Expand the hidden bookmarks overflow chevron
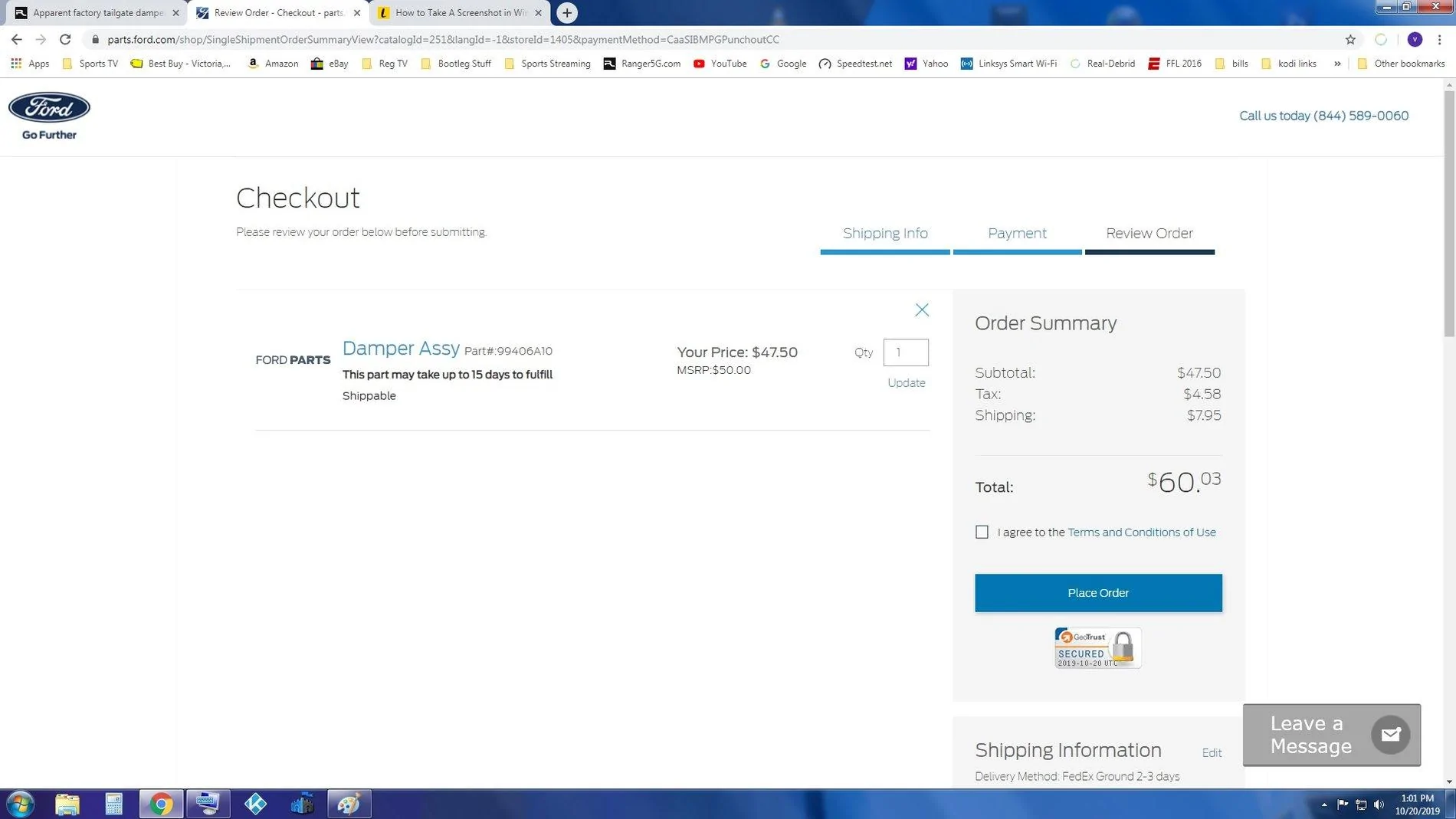This screenshot has height=819, width=1456. 1337,64
